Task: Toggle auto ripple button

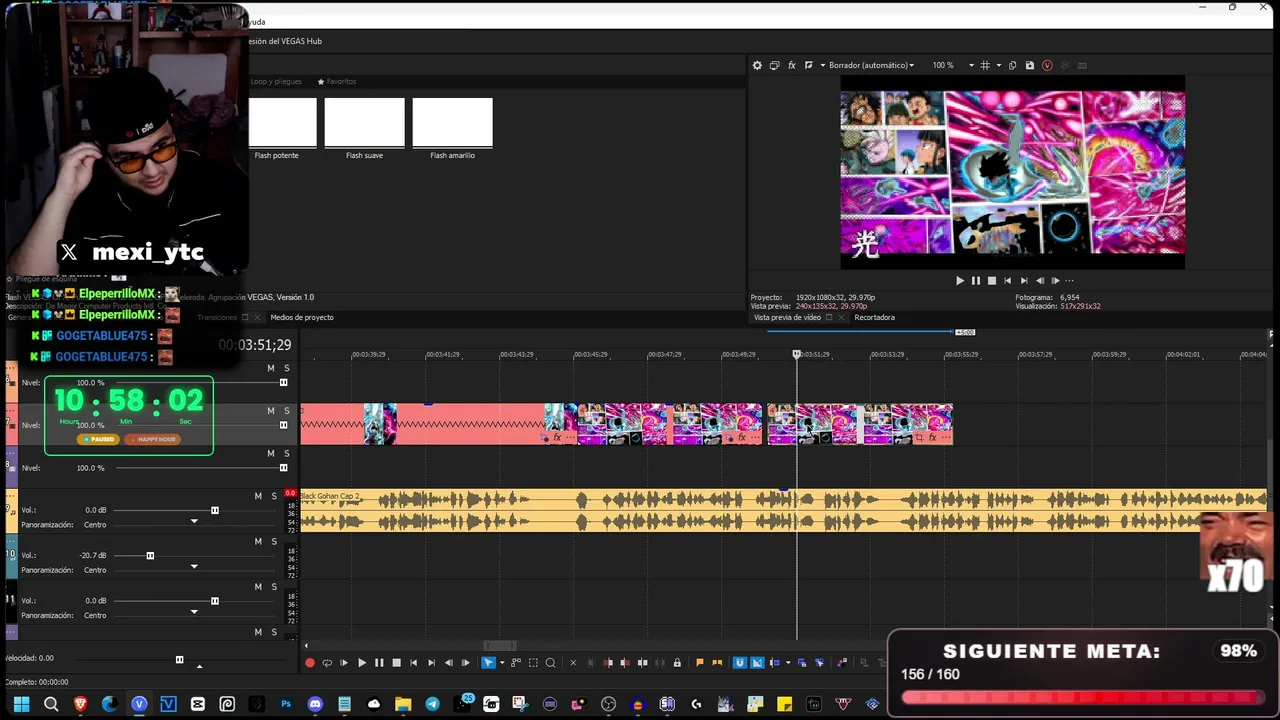Action: tap(775, 662)
